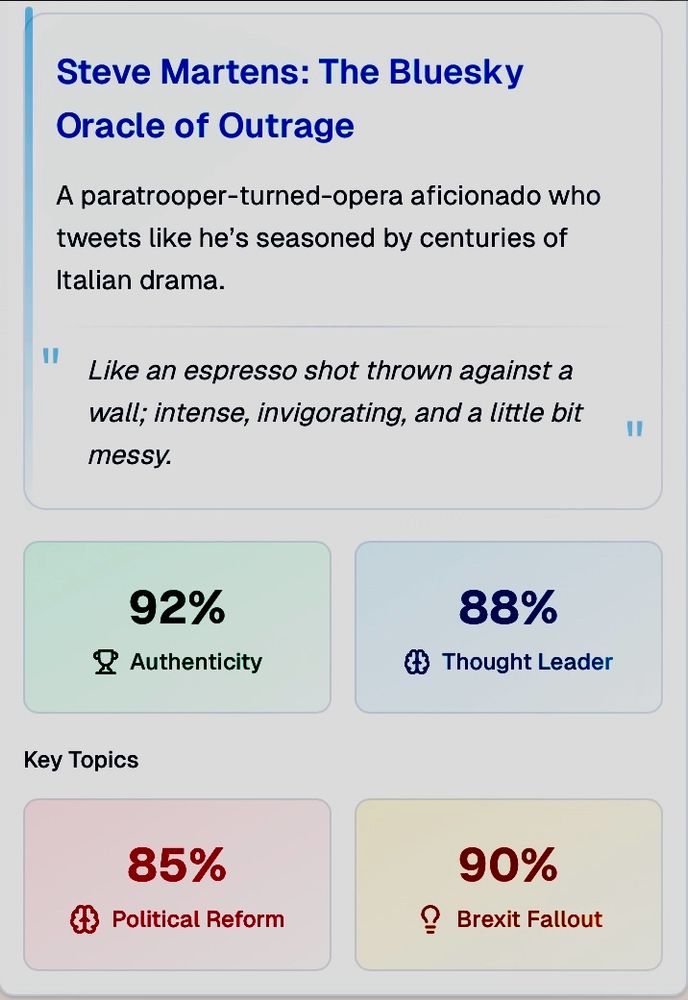Open the Steve Martens title heading
The height and width of the screenshot is (1000, 688).
point(290,98)
